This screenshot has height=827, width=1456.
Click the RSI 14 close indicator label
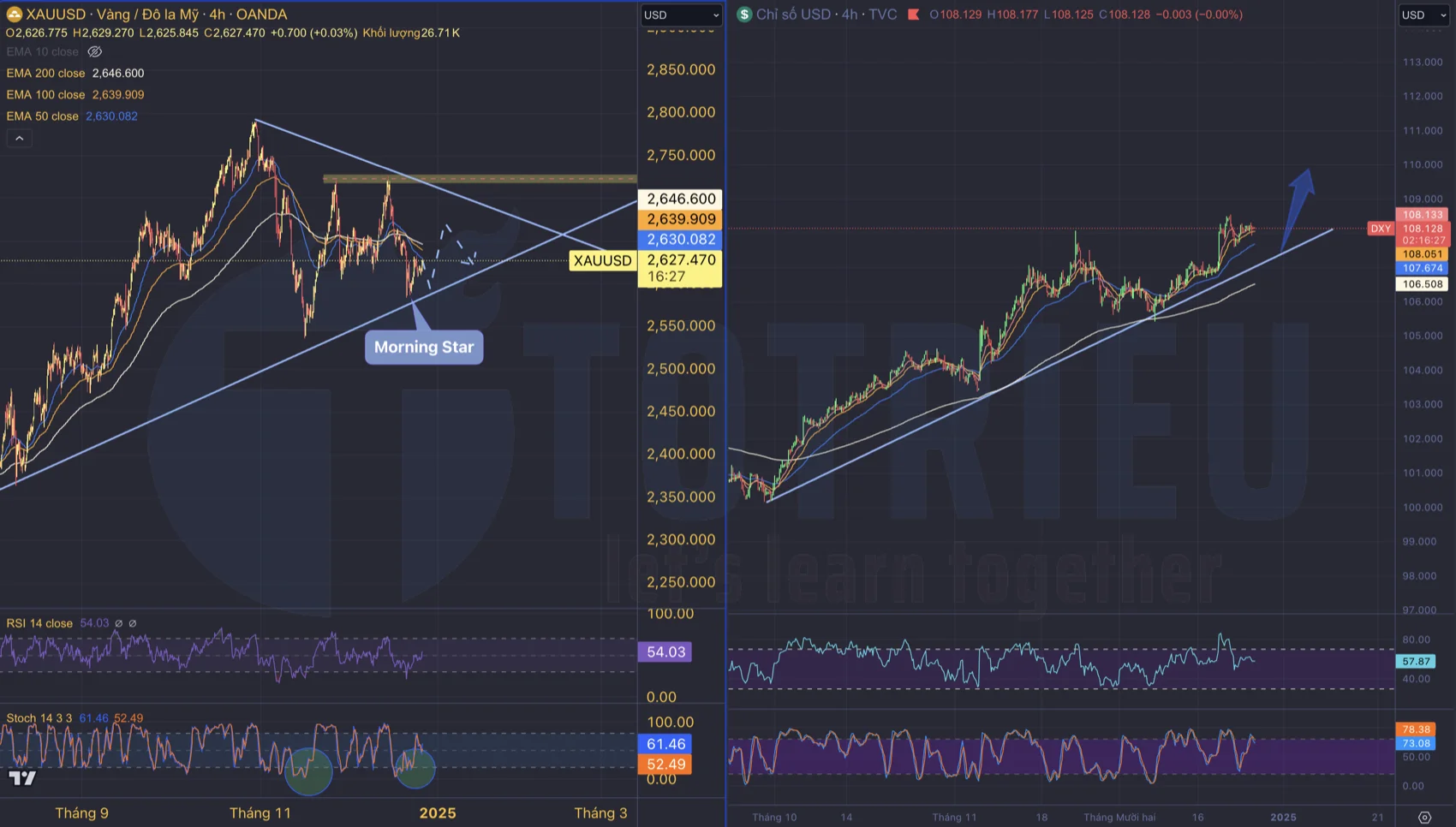(39, 623)
